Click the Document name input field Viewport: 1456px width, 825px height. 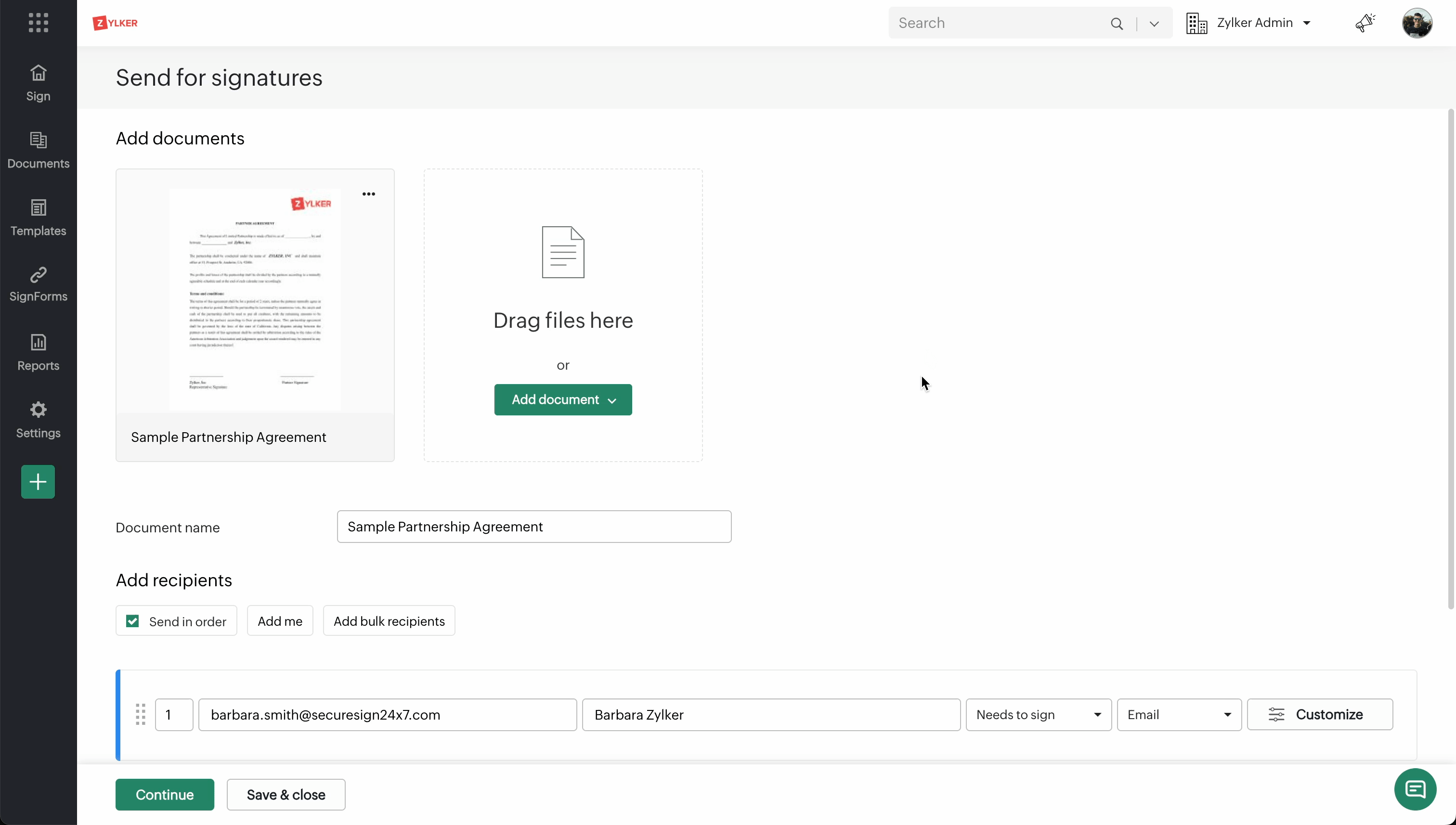(x=534, y=527)
